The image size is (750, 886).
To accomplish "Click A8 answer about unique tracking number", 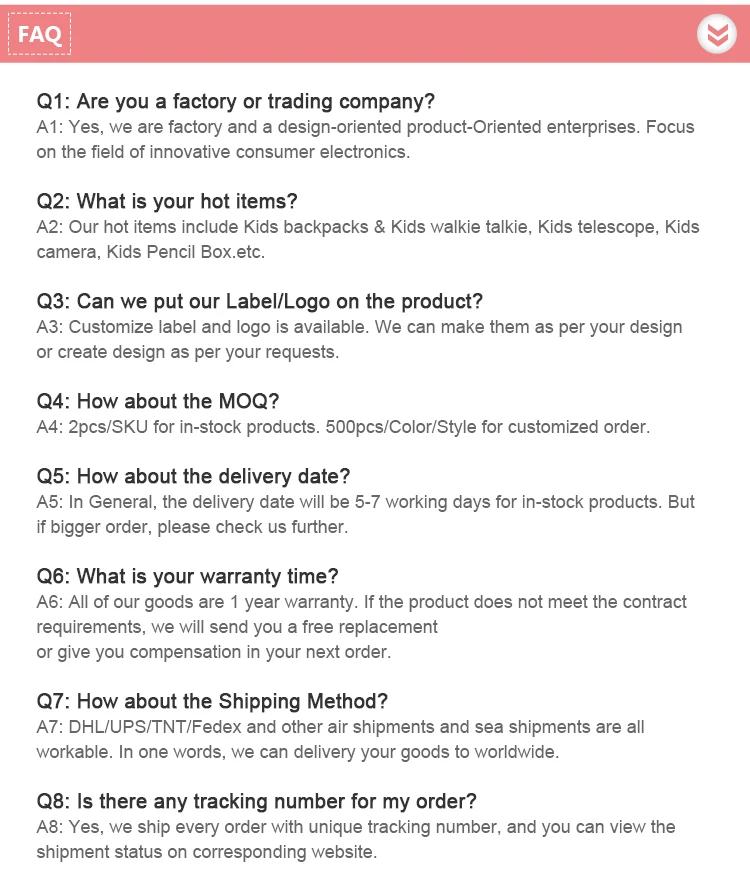I will 356,839.
